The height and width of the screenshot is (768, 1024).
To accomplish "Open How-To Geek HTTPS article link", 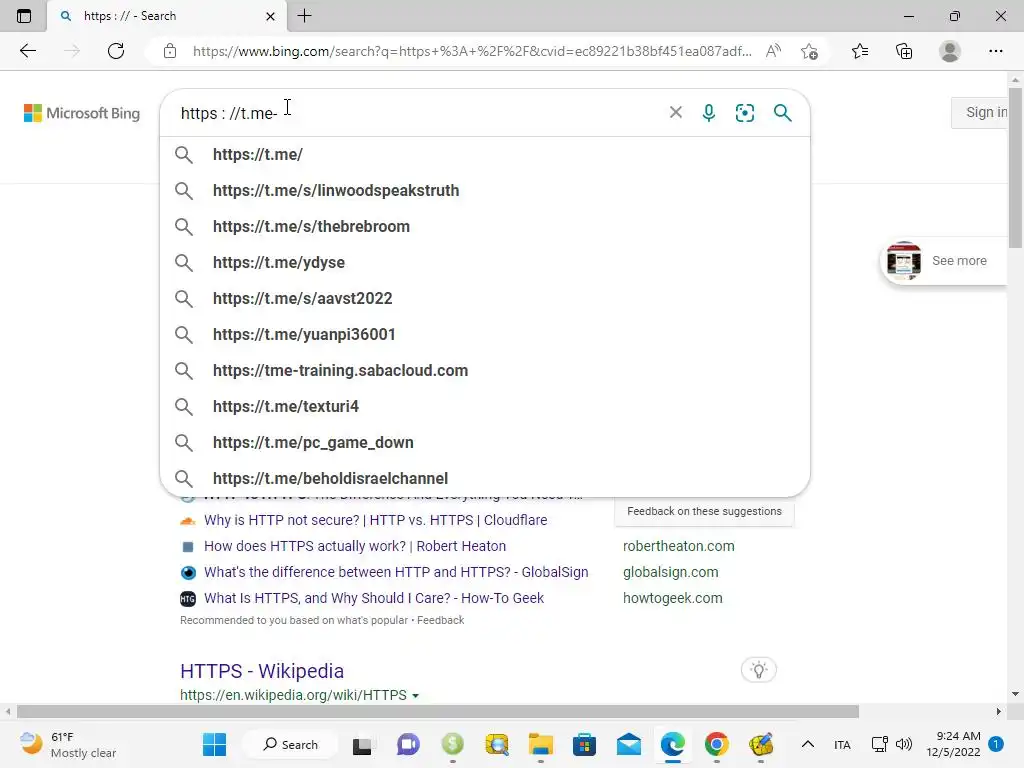I will (374, 598).
